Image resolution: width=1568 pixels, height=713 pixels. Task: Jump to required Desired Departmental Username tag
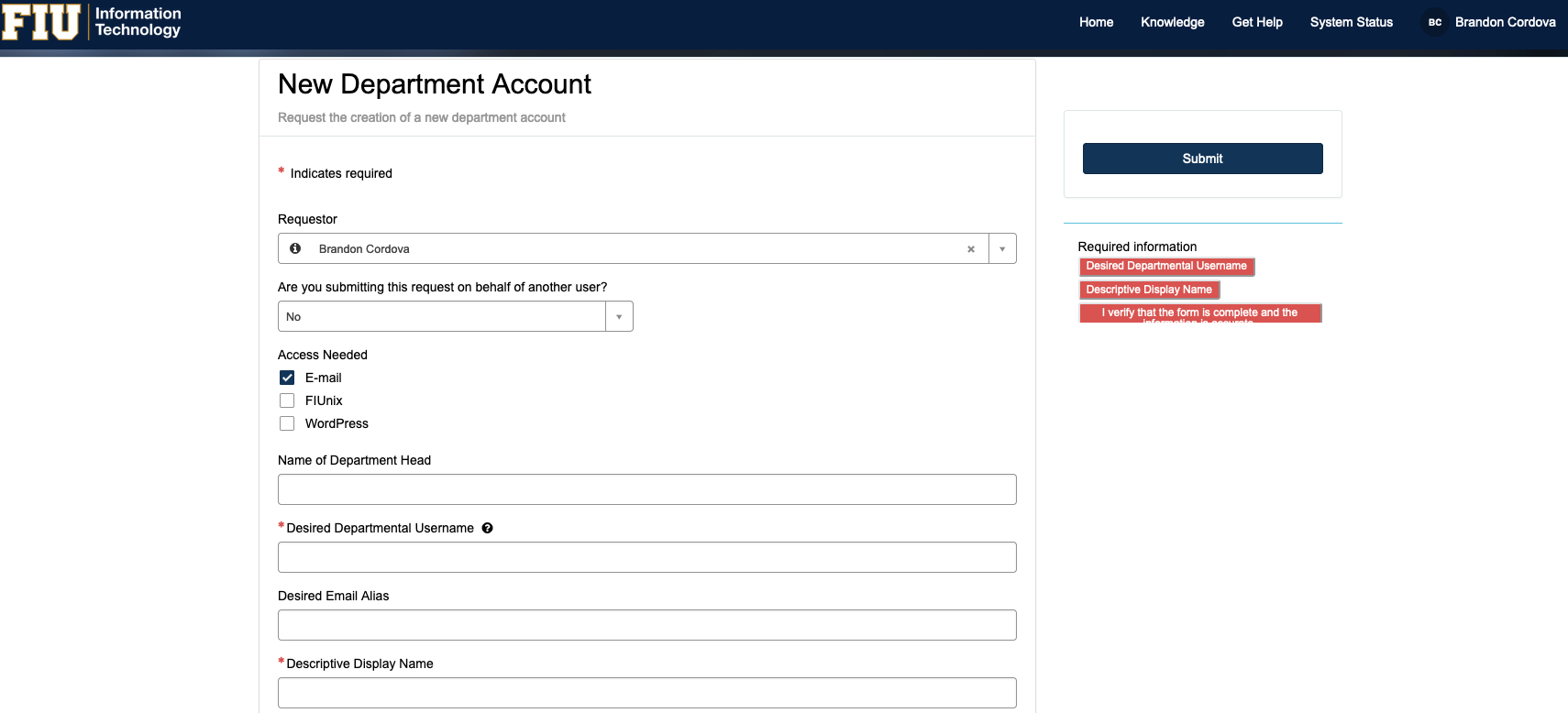click(x=1166, y=266)
